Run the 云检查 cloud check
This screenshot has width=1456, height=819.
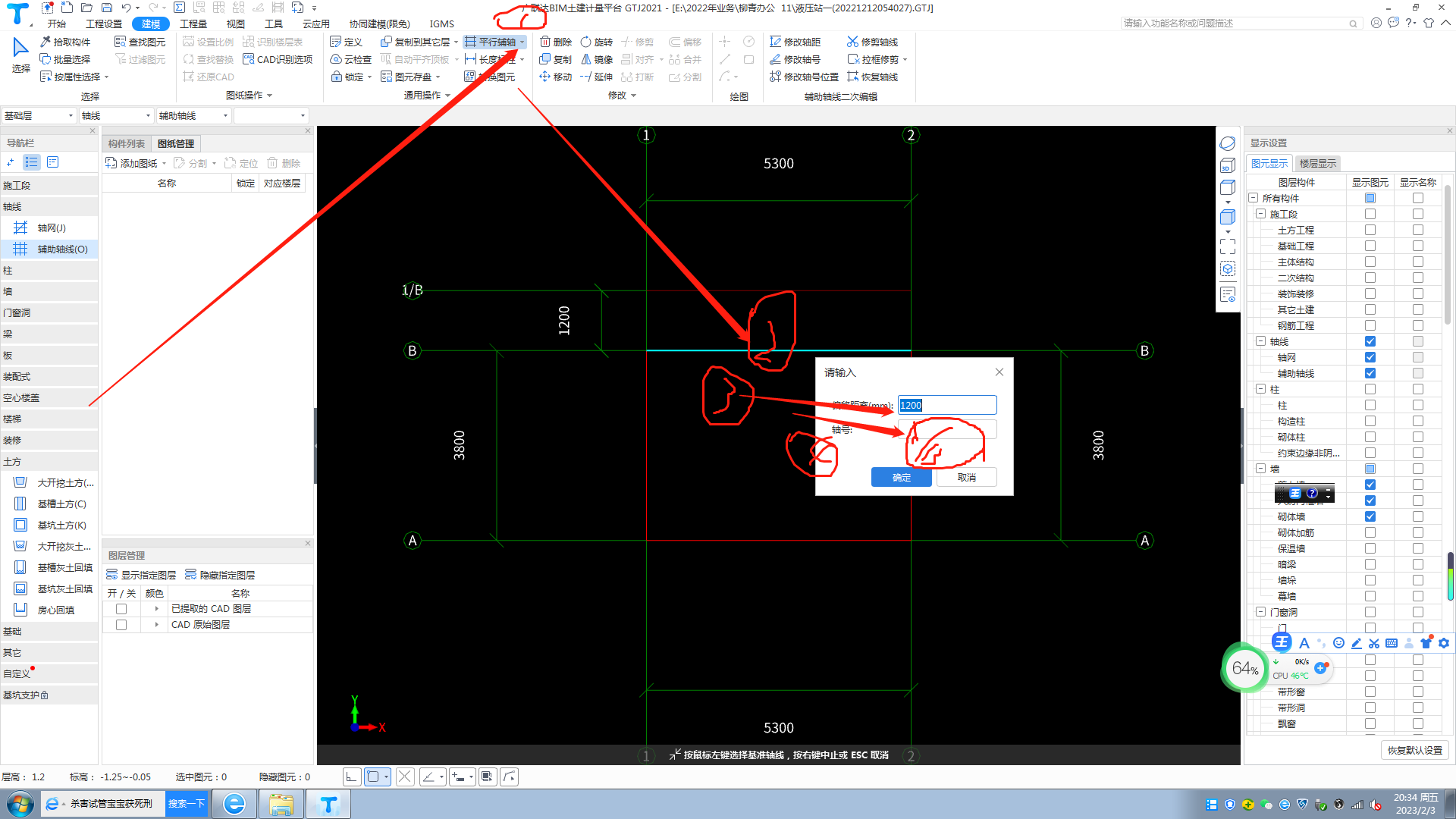pos(351,59)
